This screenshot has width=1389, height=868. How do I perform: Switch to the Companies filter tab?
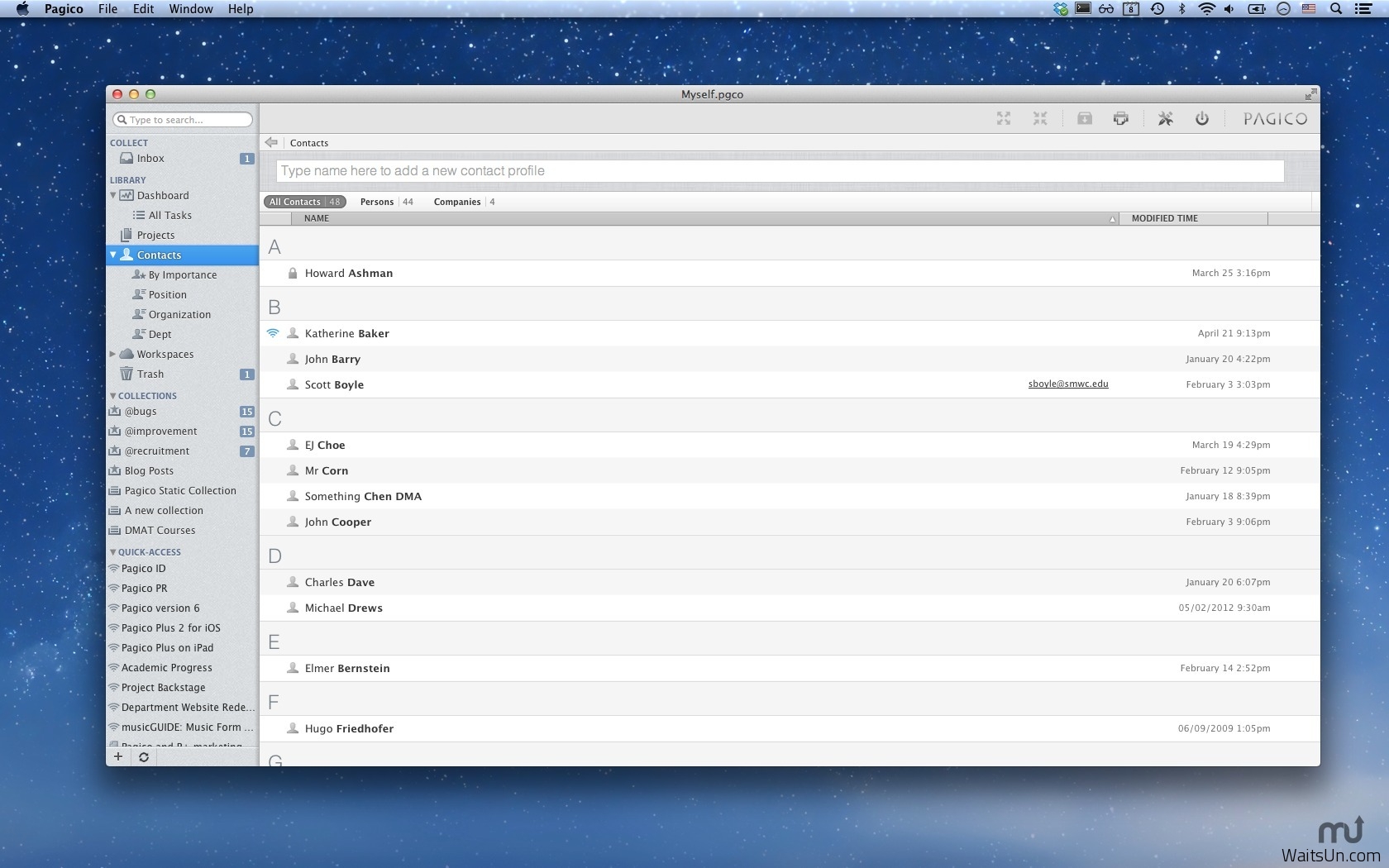click(x=457, y=202)
